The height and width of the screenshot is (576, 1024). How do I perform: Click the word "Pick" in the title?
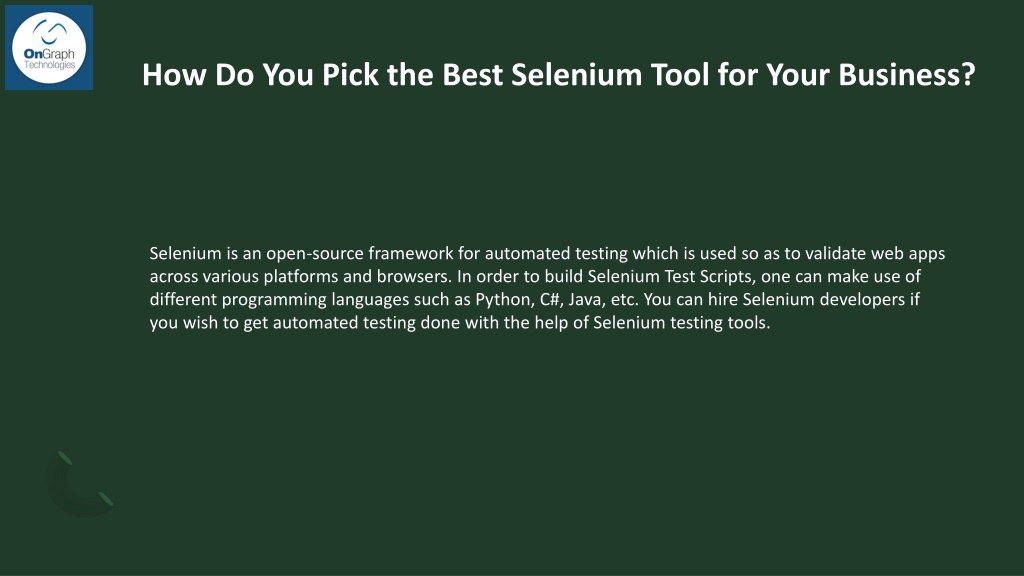pyautogui.click(x=350, y=74)
